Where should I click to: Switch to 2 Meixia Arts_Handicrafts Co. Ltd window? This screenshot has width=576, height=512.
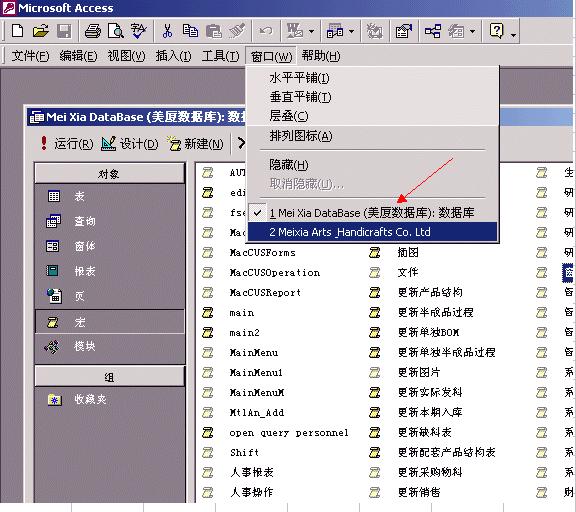click(373, 232)
